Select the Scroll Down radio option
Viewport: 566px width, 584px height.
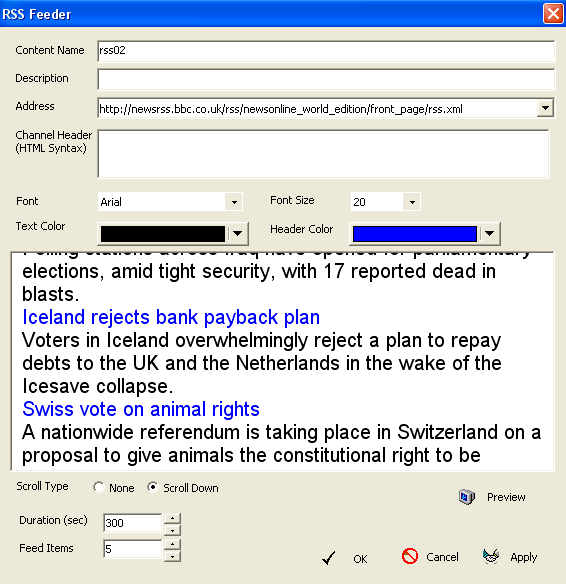[152, 487]
